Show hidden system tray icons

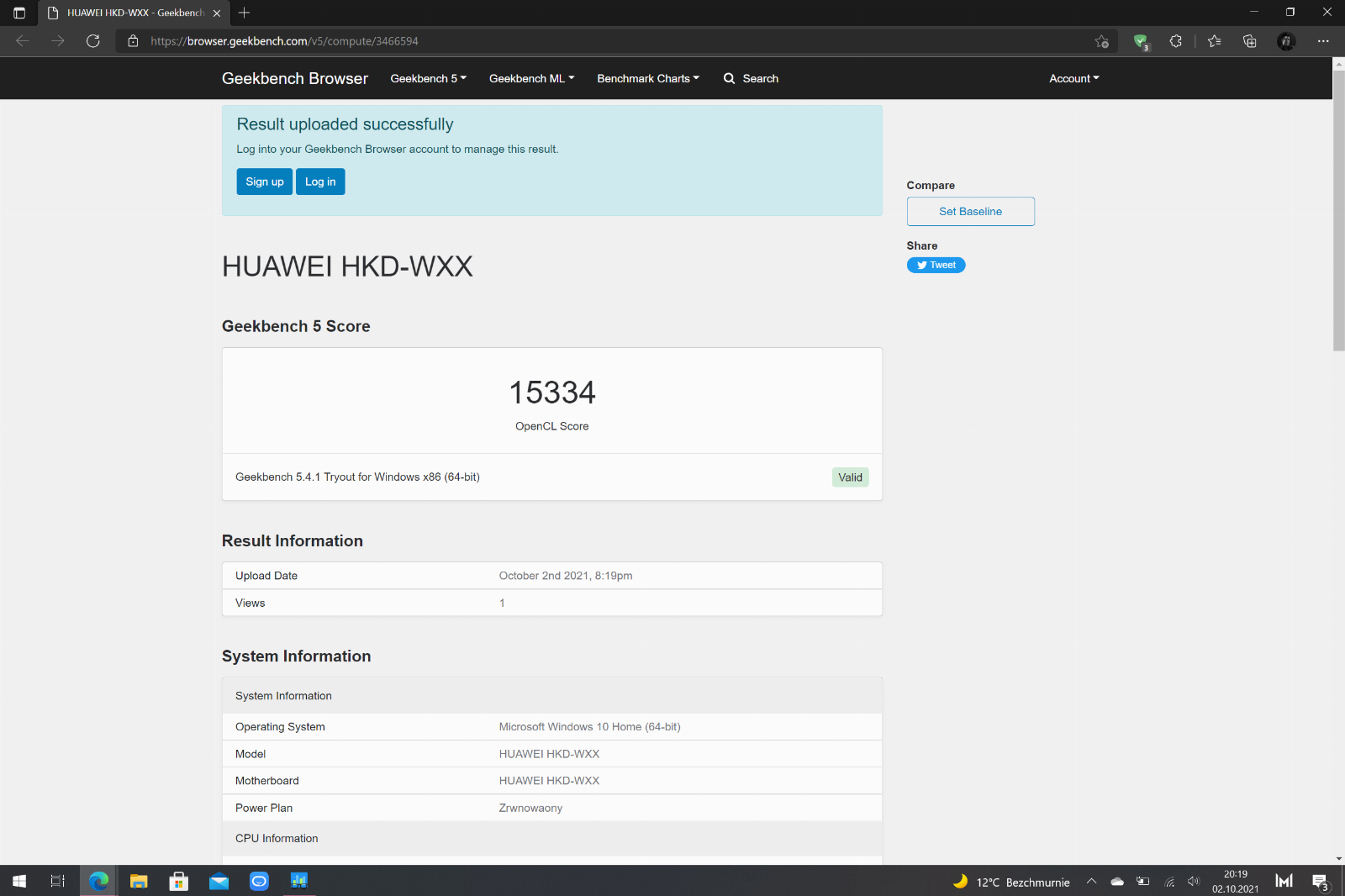[x=1091, y=881]
